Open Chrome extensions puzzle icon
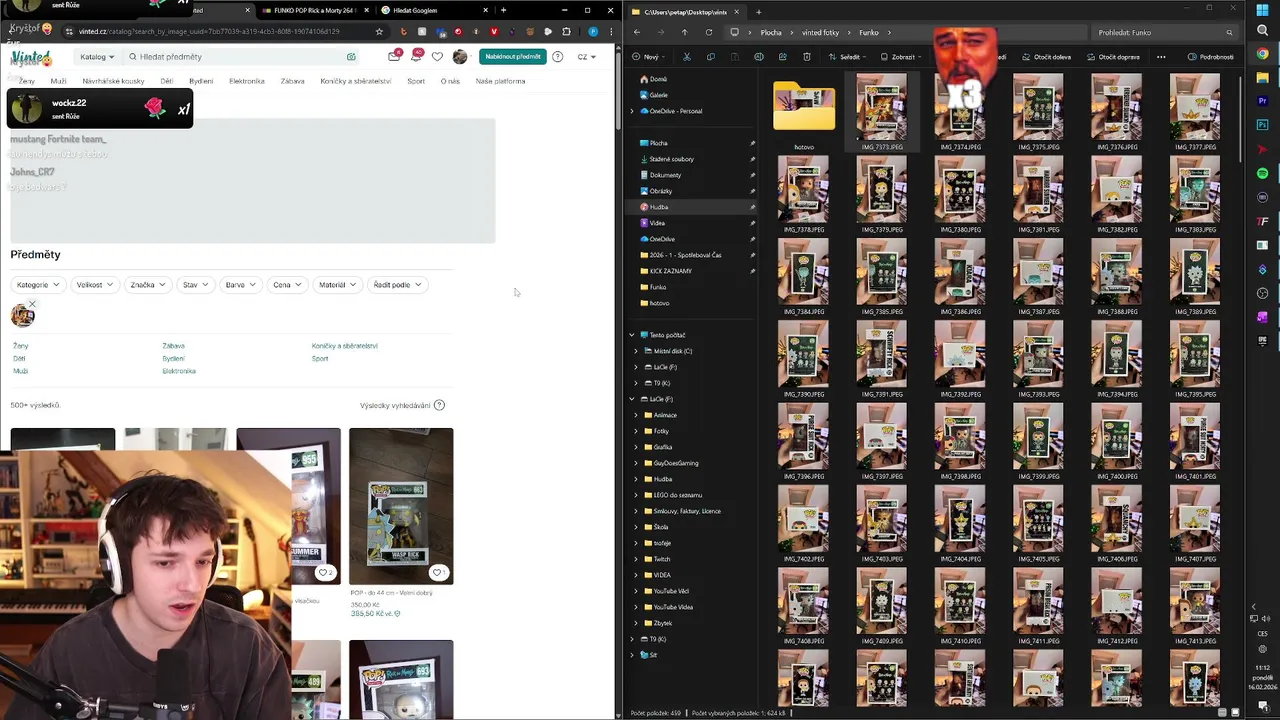Screen dimensions: 1280x720 567,32
